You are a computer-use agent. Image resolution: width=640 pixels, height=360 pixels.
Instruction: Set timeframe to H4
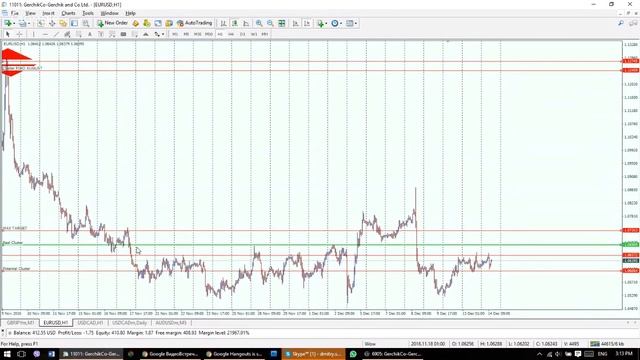pos(231,34)
